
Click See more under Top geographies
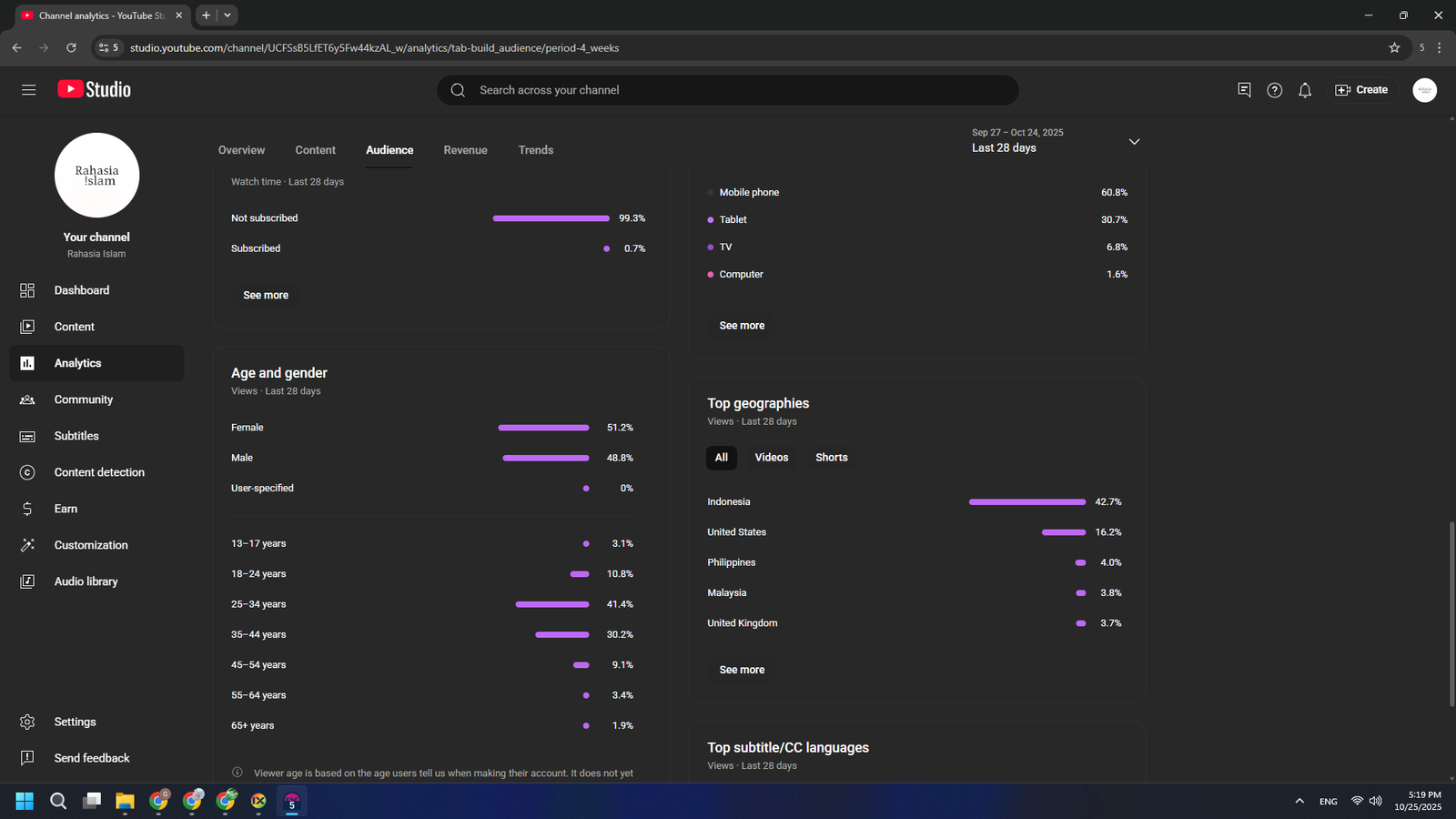coord(742,670)
